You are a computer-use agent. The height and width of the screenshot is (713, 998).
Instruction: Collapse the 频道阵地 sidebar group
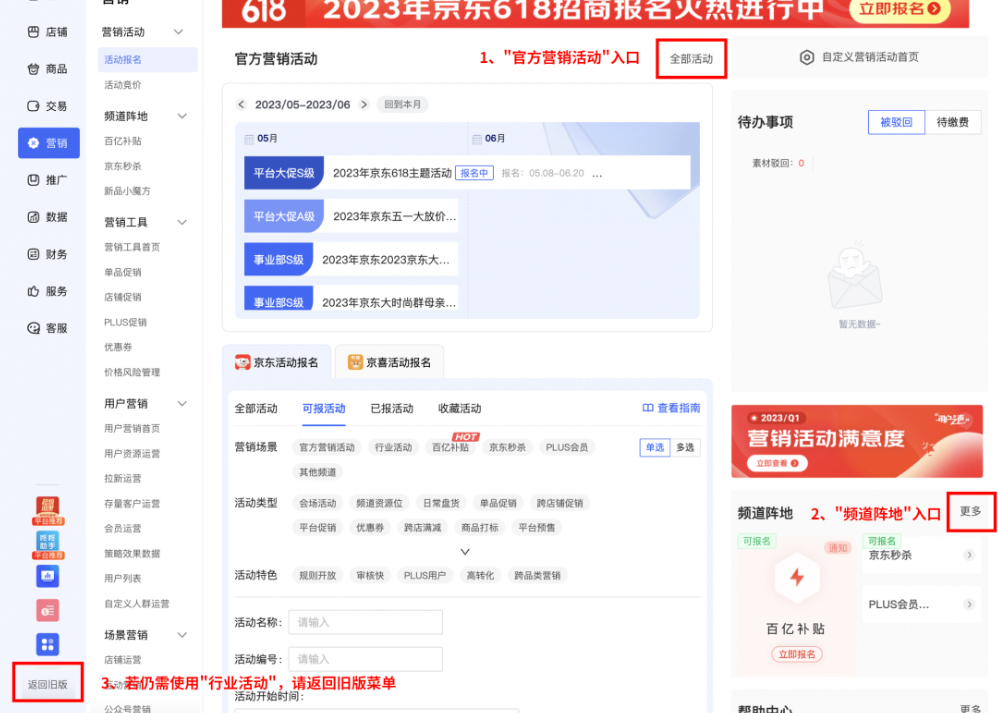pyautogui.click(x=182, y=114)
